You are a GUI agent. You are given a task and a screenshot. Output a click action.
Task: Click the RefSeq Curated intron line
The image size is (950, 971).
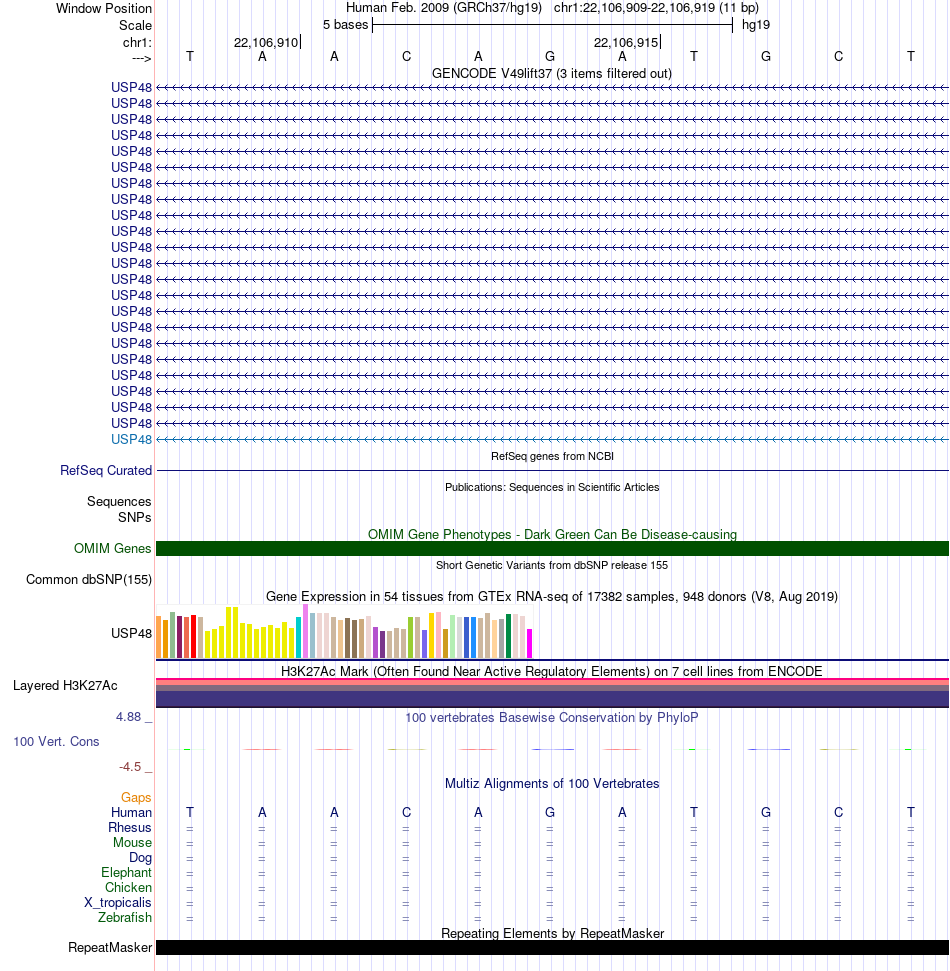(x=552, y=471)
